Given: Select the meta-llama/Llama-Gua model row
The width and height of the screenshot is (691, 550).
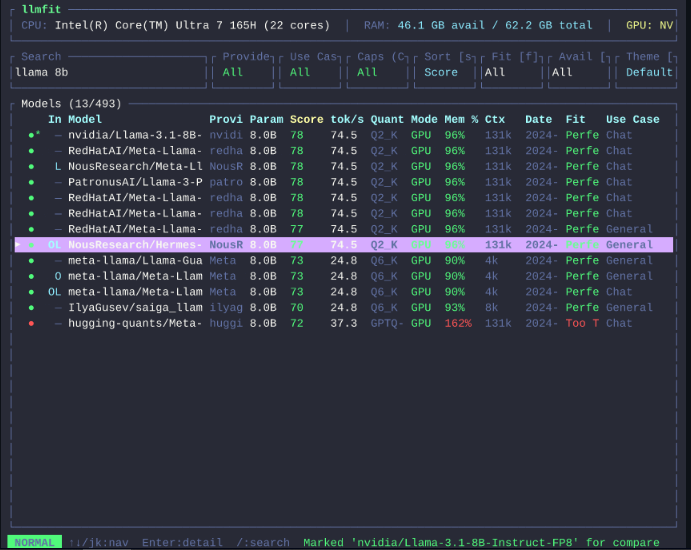Looking at the screenshot, I should tap(344, 261).
